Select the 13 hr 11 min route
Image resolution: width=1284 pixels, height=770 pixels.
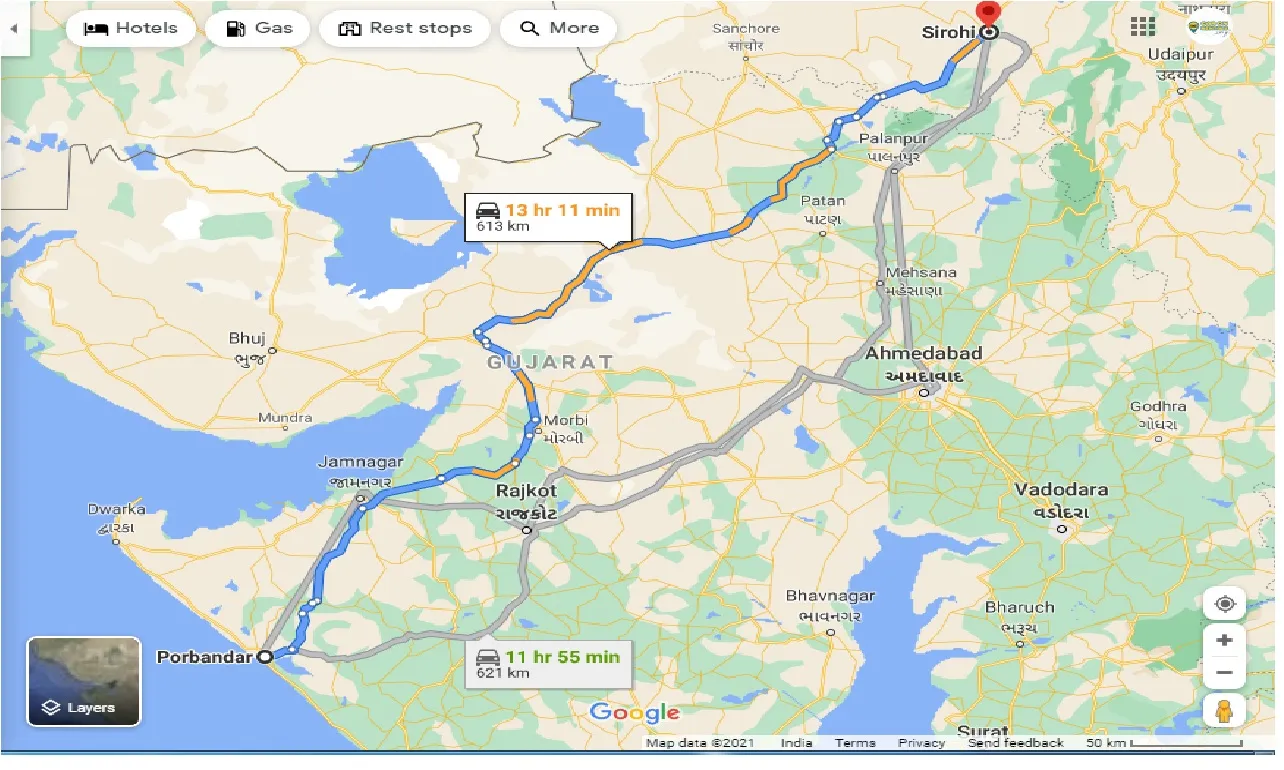549,217
